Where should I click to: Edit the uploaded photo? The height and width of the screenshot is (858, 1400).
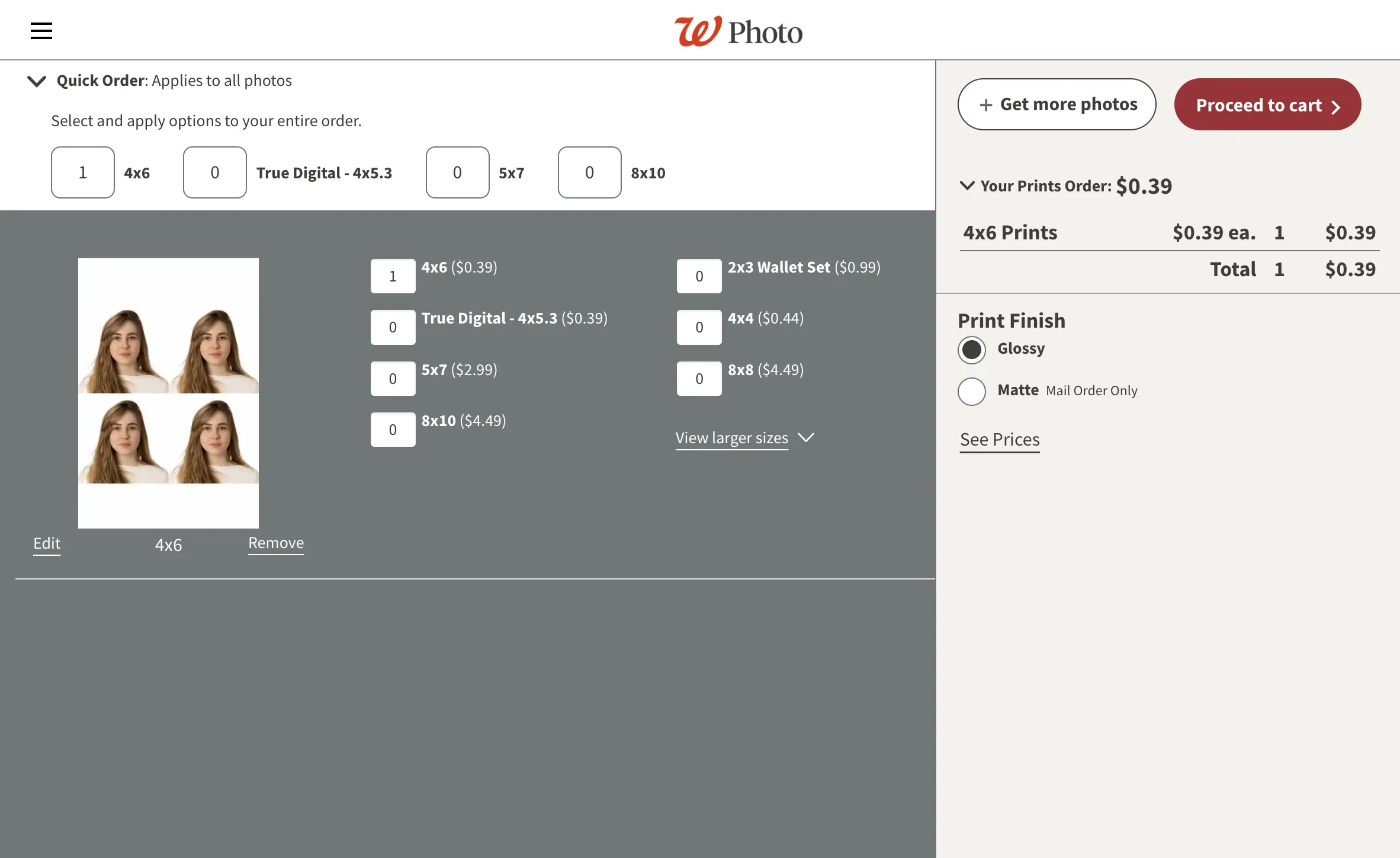coord(47,543)
